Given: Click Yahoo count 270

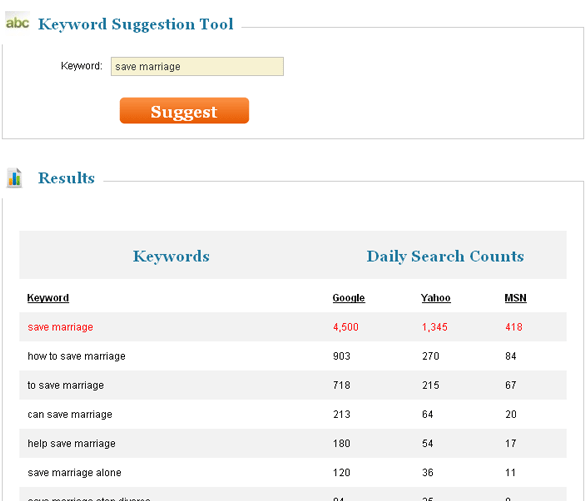Looking at the screenshot, I should click(x=431, y=356).
